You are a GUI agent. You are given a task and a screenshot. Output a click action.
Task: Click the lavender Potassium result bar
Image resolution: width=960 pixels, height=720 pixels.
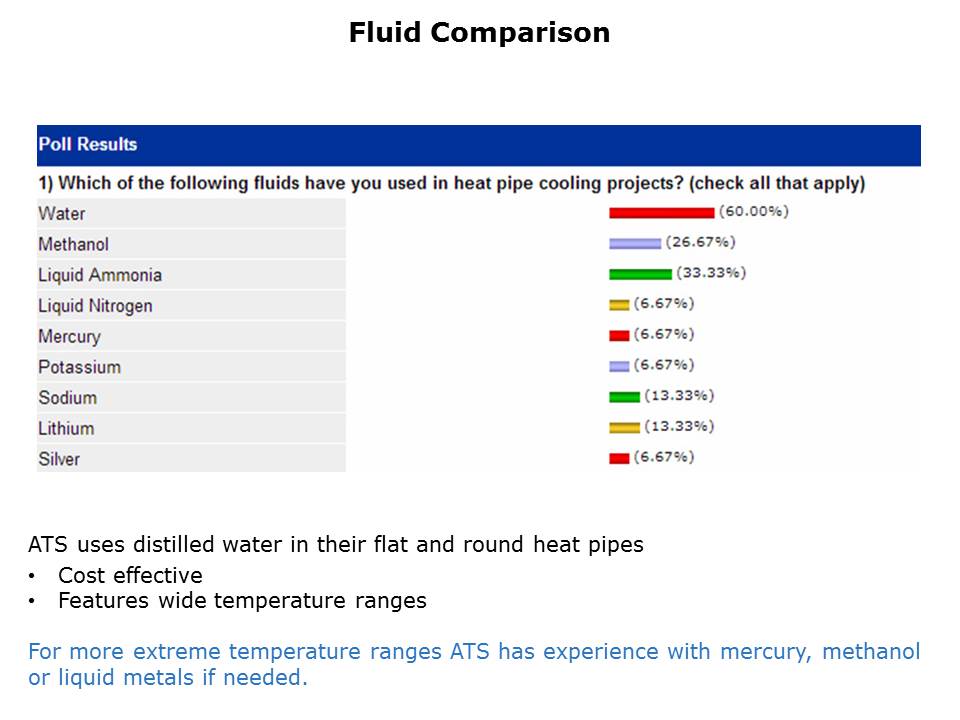[619, 366]
